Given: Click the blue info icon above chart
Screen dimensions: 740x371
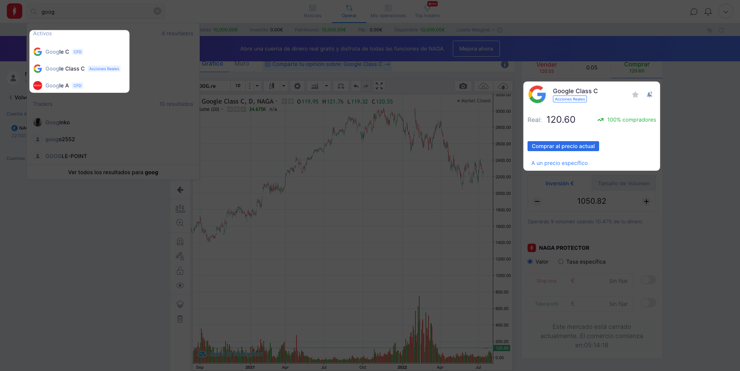Looking at the screenshot, I should pyautogui.click(x=505, y=64).
